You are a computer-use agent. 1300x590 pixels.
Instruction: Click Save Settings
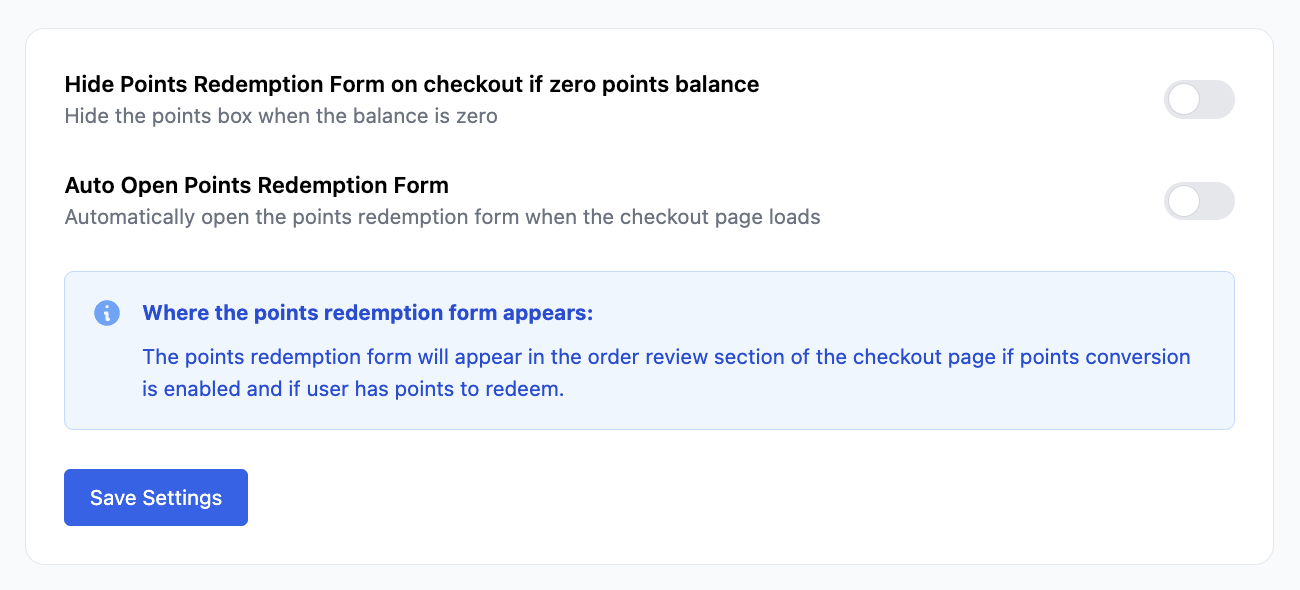155,497
